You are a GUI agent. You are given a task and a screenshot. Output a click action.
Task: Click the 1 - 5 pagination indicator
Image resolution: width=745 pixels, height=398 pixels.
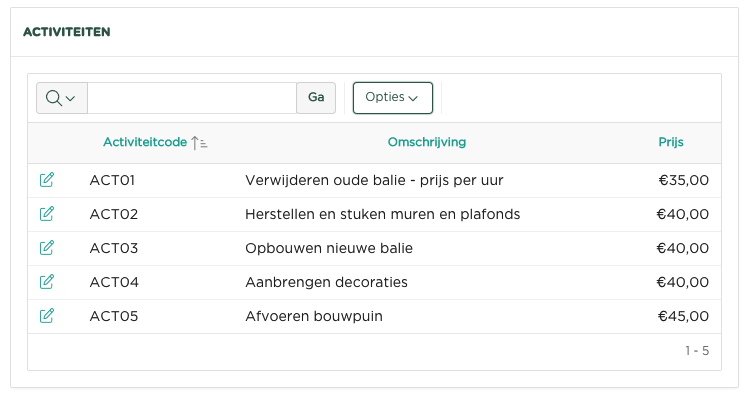click(697, 351)
